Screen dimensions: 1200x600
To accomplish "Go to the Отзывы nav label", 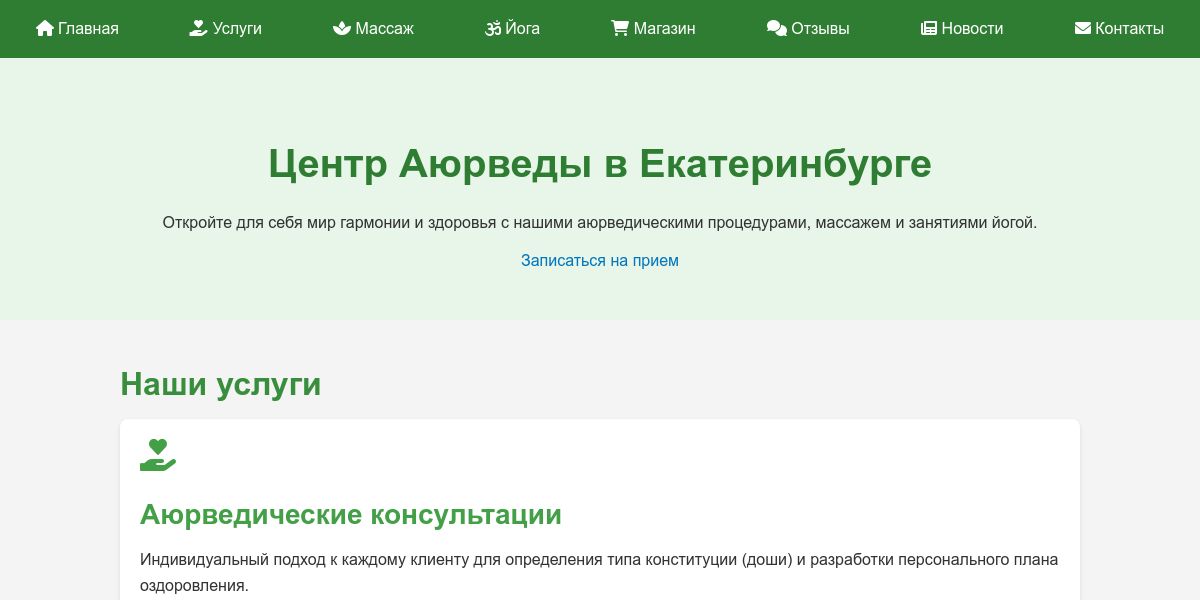I will pos(820,29).
